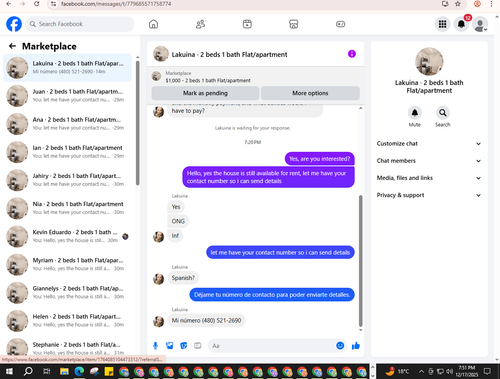
Task: Click message 'Mi número (480) 521-2690'
Action: pyautogui.click(x=206, y=320)
